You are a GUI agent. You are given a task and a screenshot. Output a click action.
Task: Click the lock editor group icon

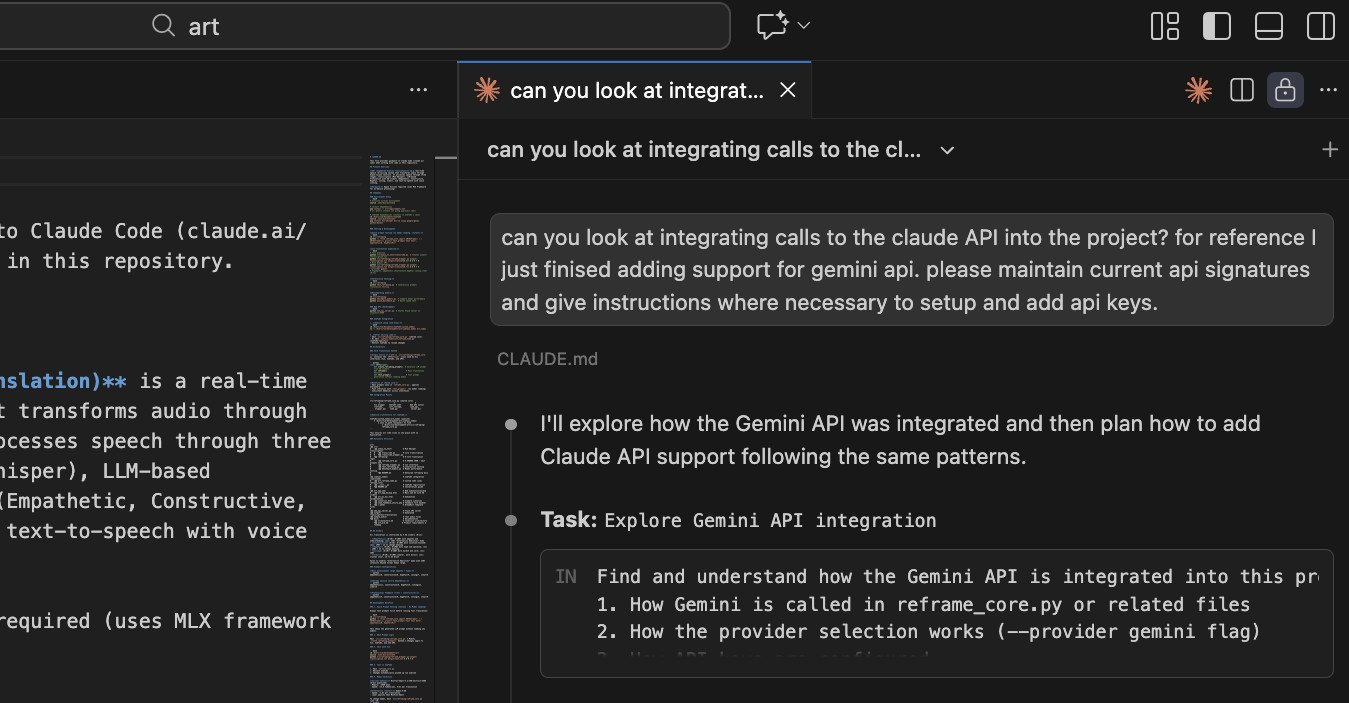tap(1285, 91)
